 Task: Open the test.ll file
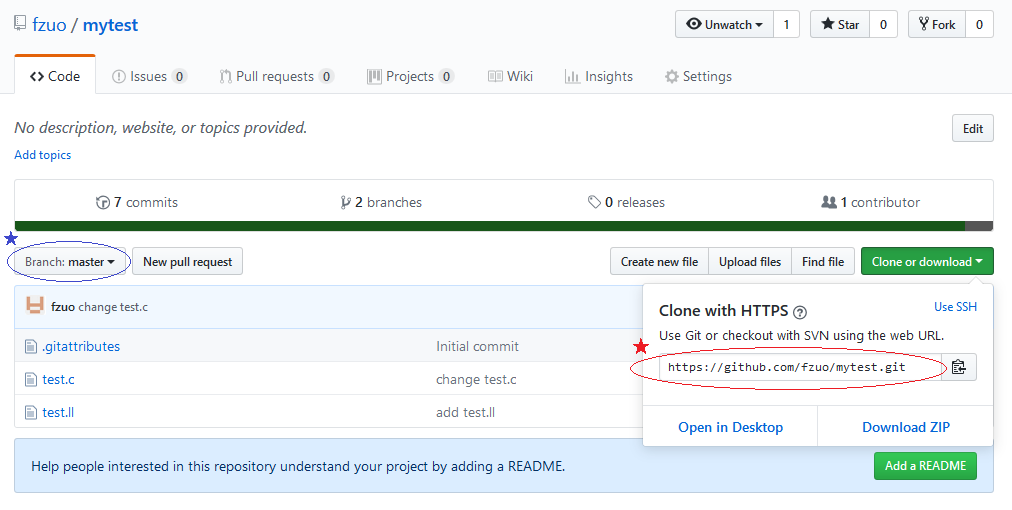click(x=58, y=413)
